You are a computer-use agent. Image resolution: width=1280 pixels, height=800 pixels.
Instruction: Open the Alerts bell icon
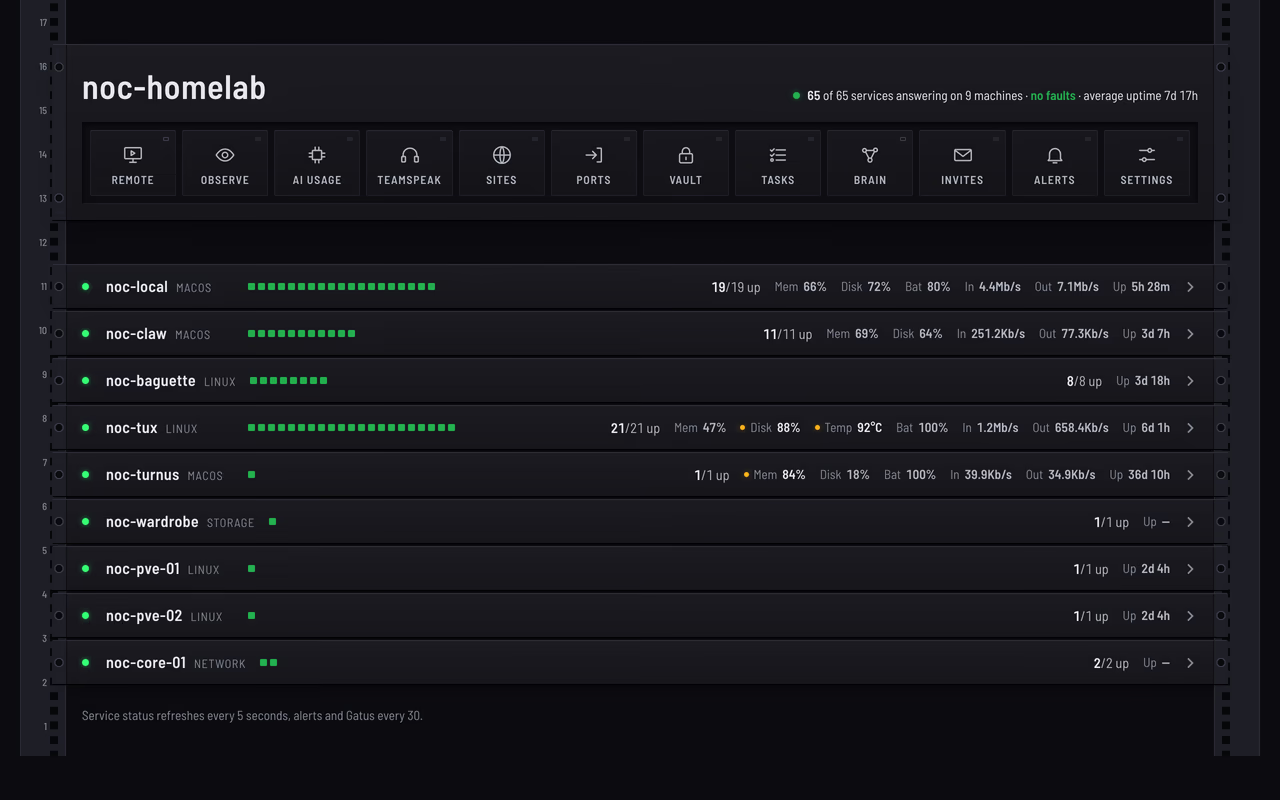[x=1054, y=155]
